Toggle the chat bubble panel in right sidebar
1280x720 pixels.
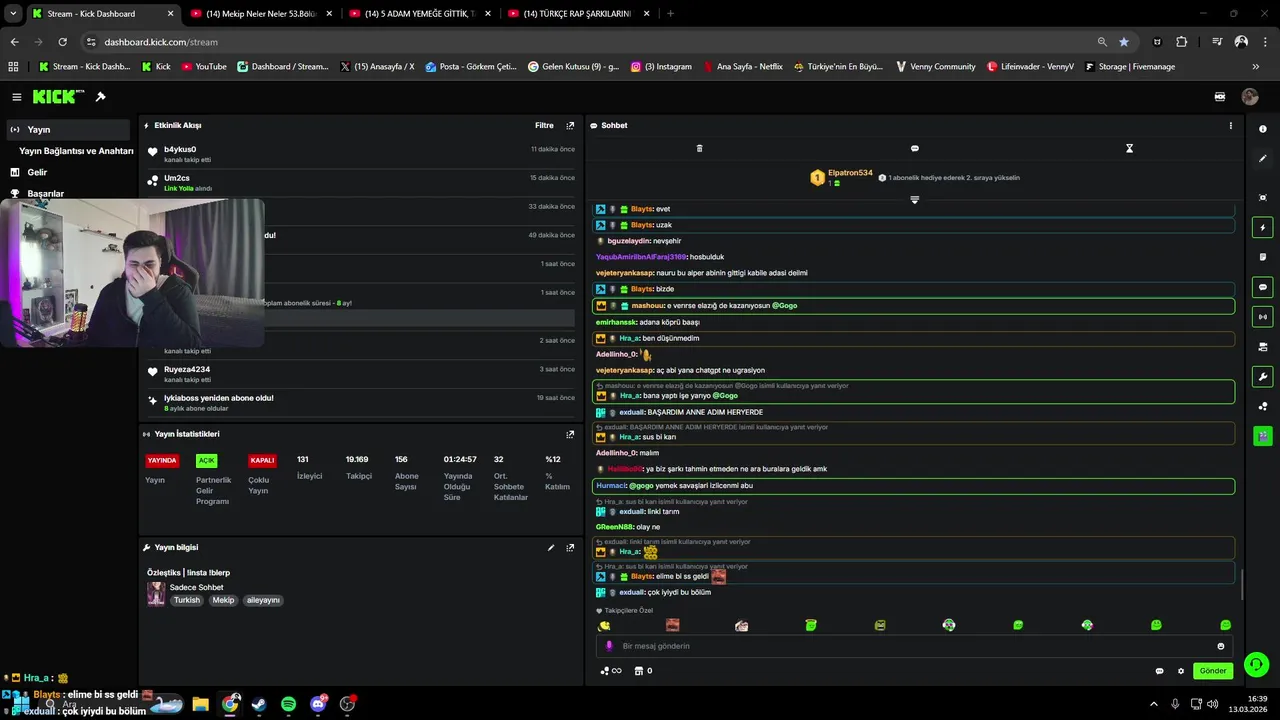[1263, 287]
